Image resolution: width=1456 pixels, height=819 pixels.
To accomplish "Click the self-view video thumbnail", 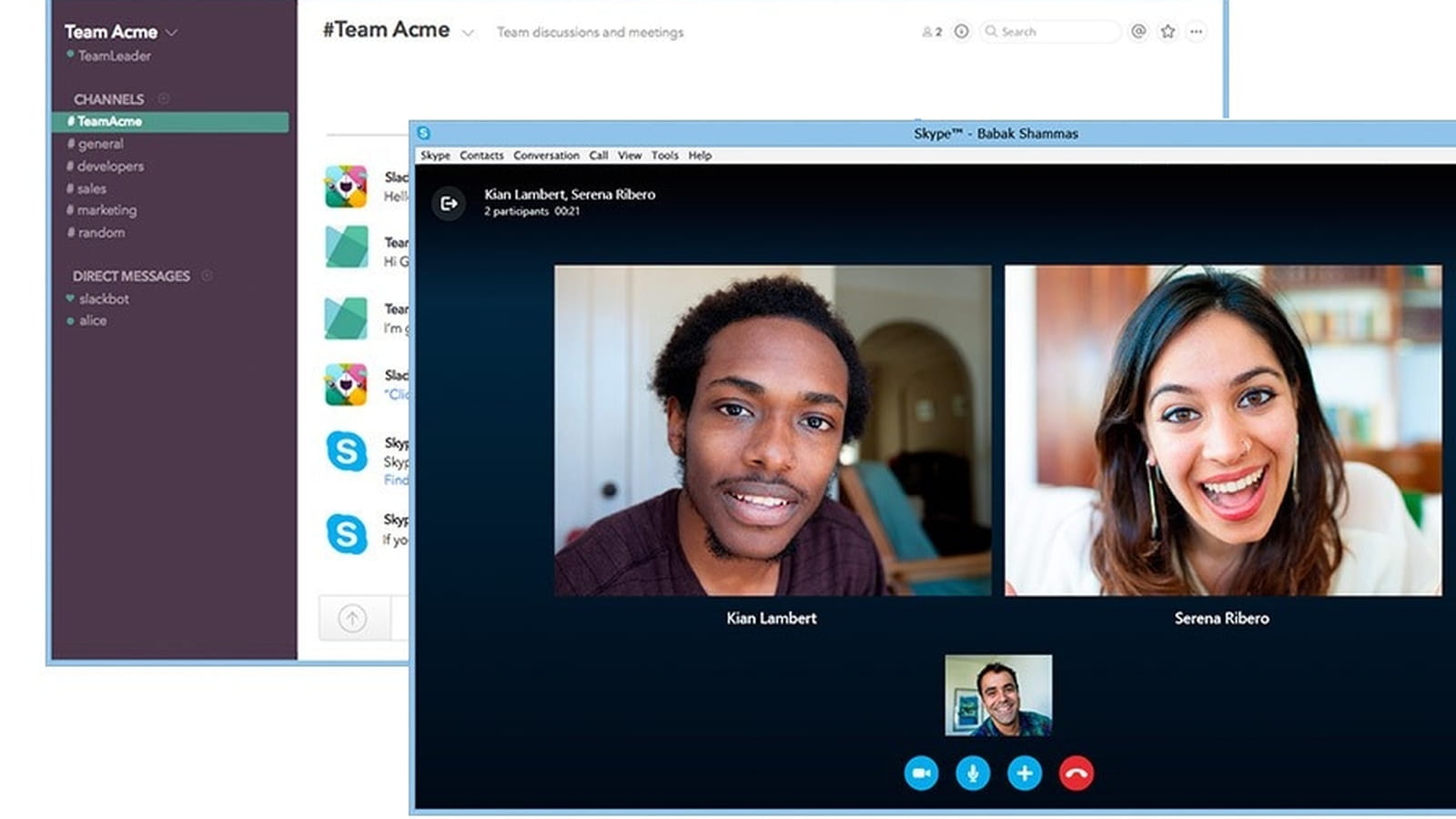I will point(998,695).
